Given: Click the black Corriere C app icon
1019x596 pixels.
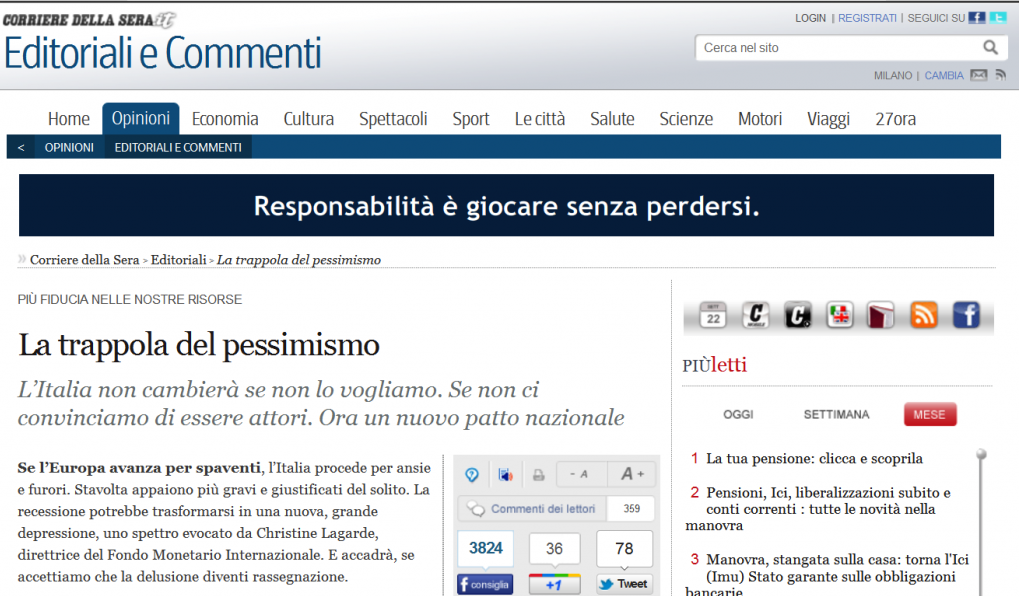Looking at the screenshot, I should (x=797, y=315).
